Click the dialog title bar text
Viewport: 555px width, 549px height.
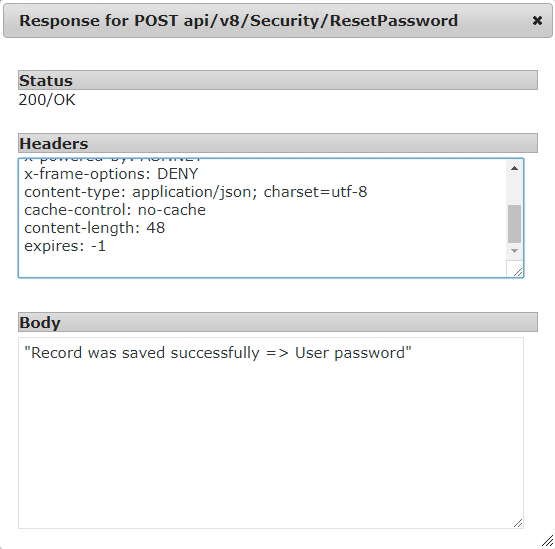point(238,21)
